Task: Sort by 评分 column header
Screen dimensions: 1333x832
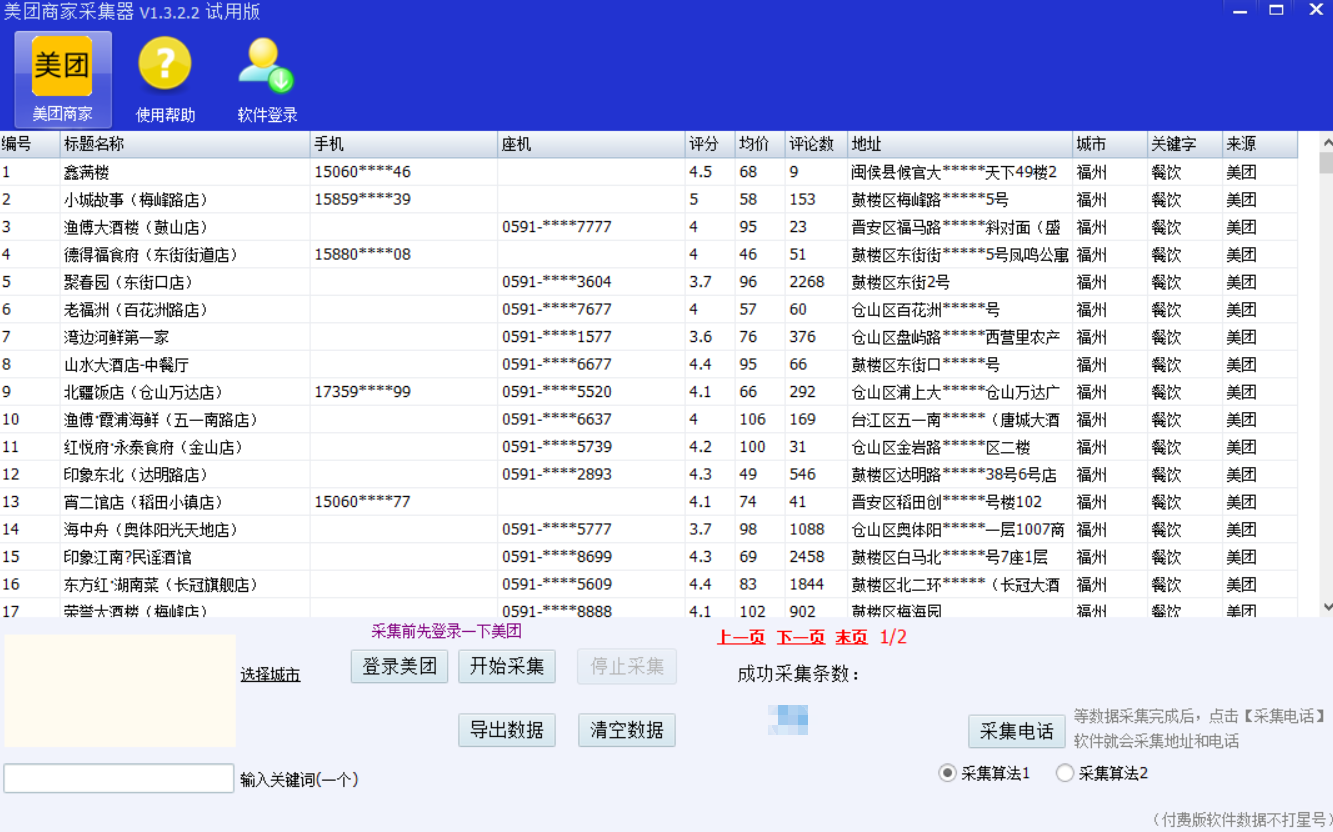Action: (x=710, y=144)
